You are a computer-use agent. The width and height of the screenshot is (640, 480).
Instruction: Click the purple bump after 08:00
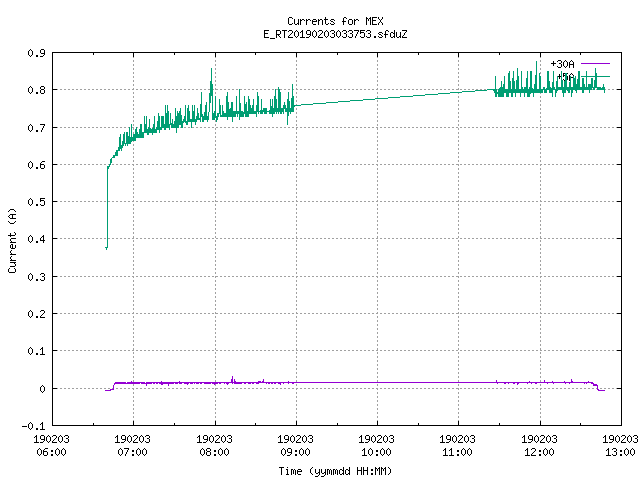(x=233, y=380)
